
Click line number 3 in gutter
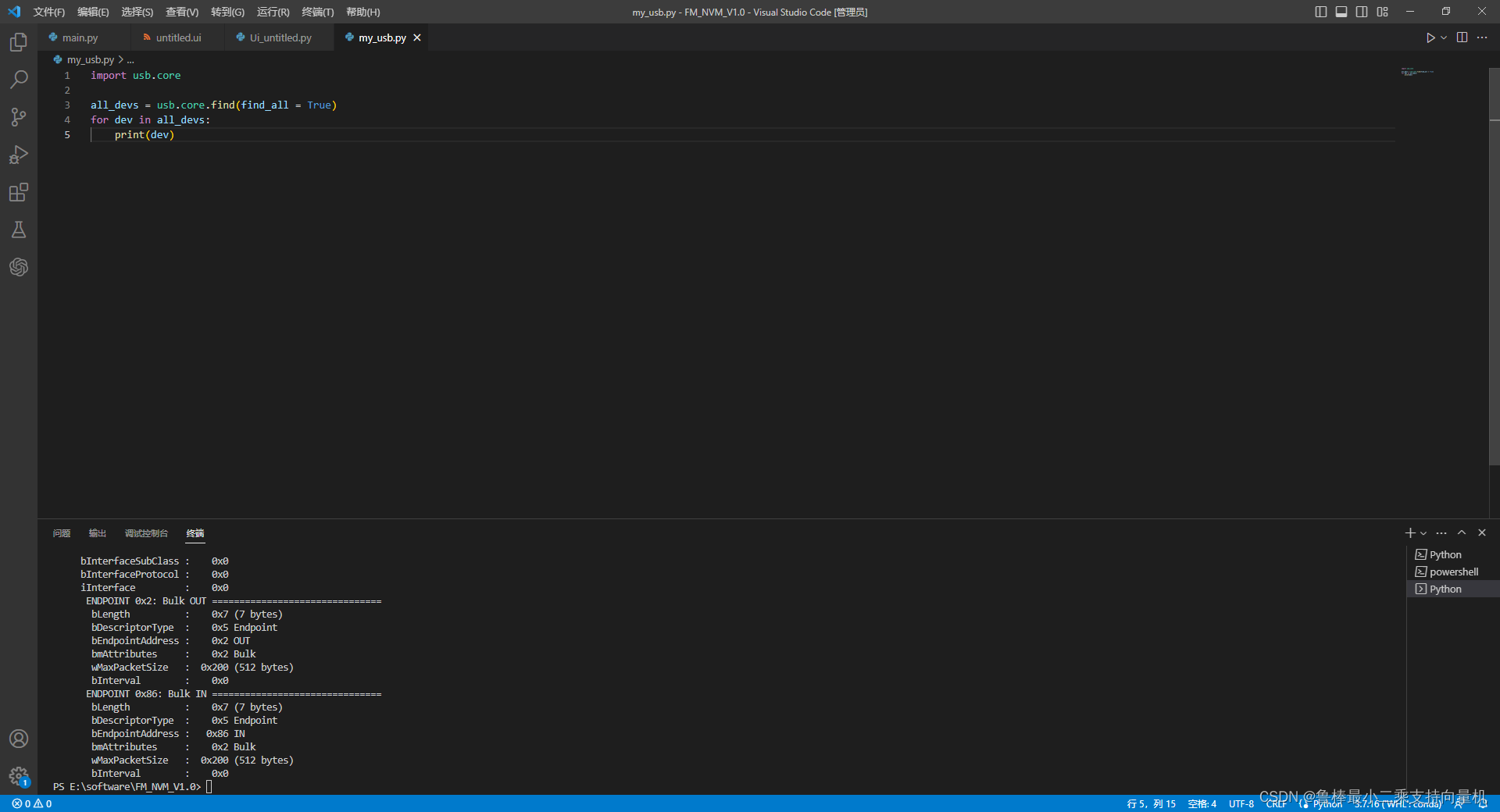pos(67,105)
